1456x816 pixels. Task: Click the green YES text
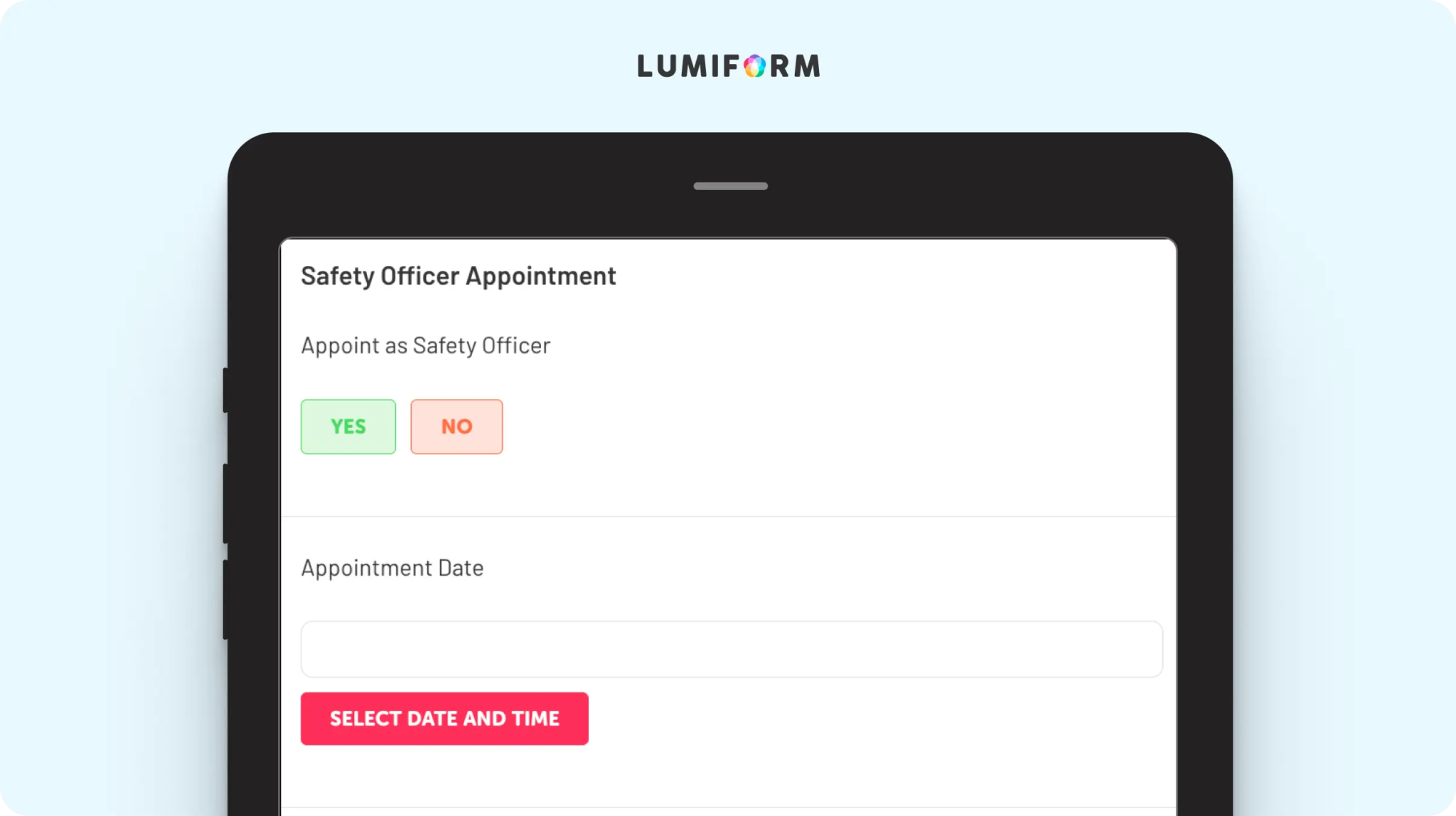click(x=348, y=426)
